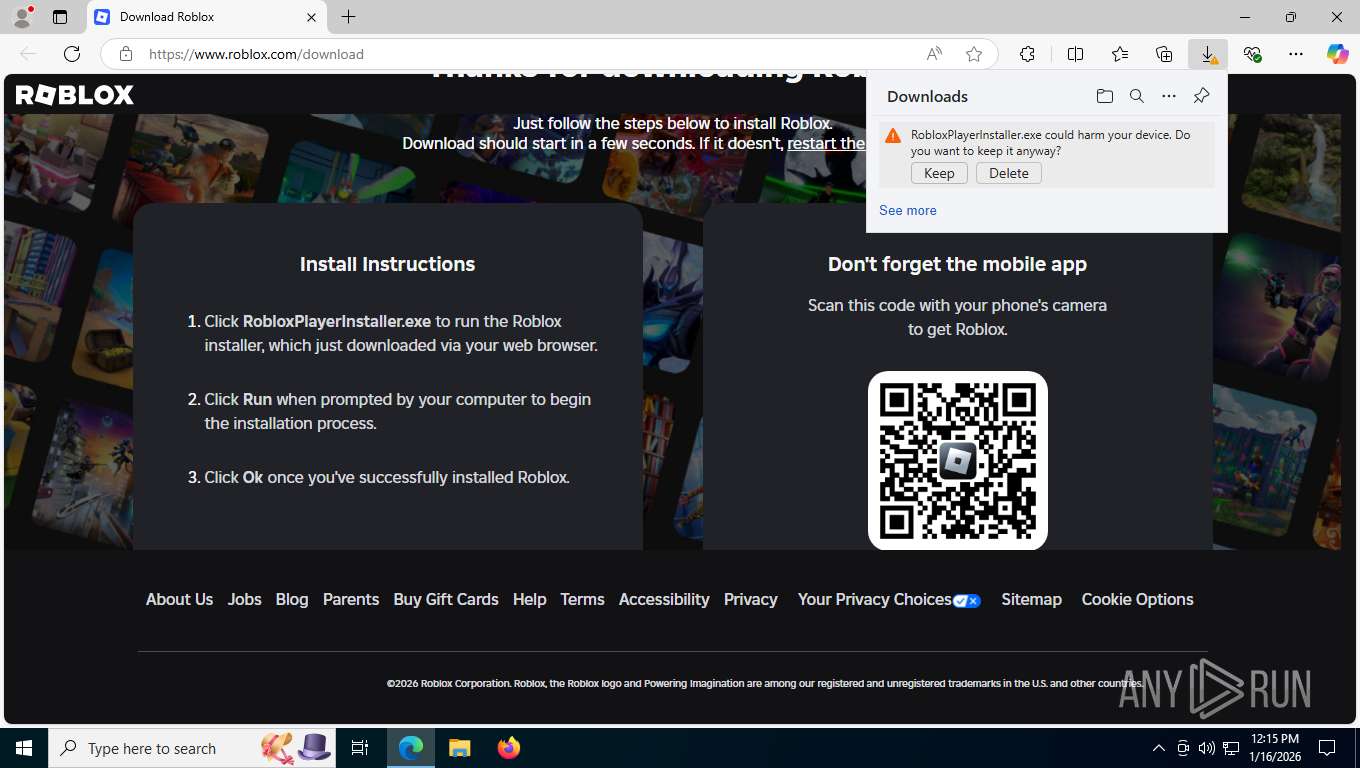Screen dimensions: 1360x768
Task: Open the Read Aloud icon
Action: [934, 54]
